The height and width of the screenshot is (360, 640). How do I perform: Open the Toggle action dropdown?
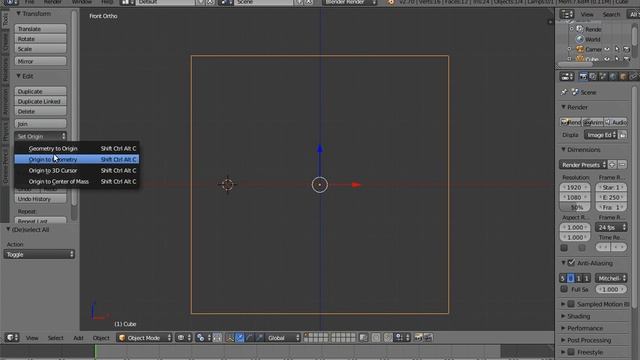coord(39,254)
